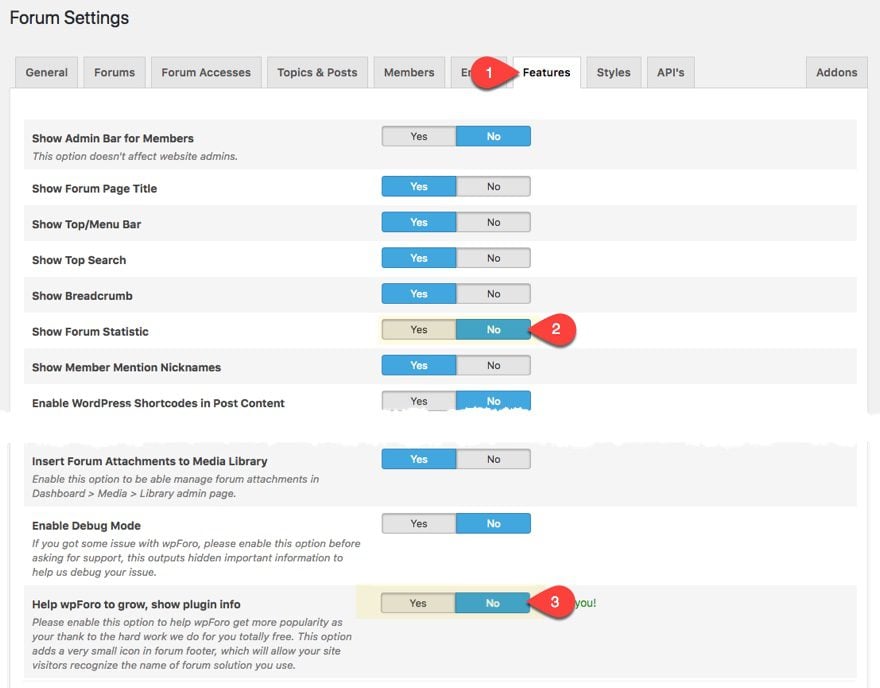Open the Members tab
880x688 pixels.
tap(409, 72)
